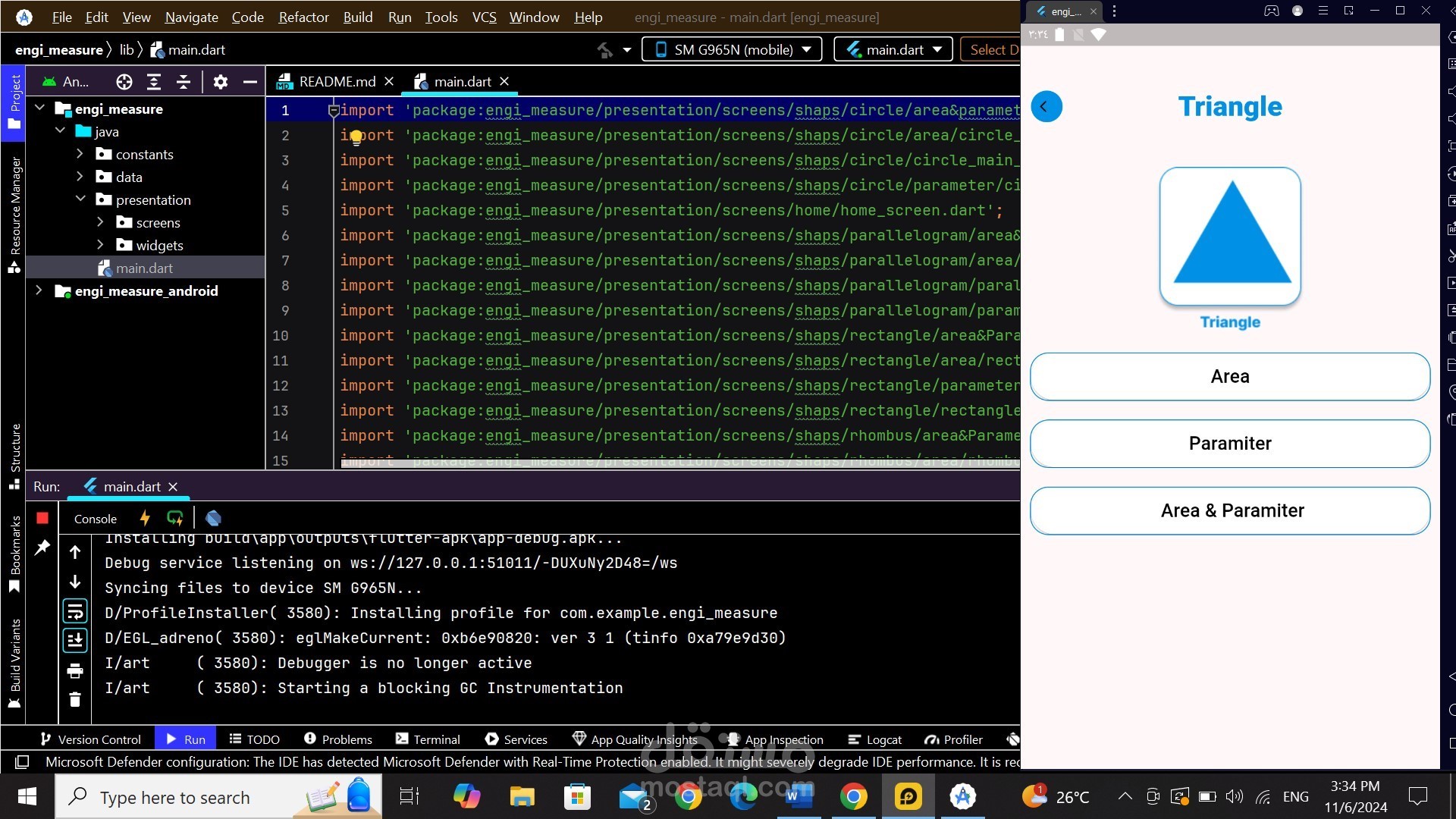This screenshot has height=819, width=1456.
Task: Click the Flutter Hot Restart icon
Action: coord(175,518)
